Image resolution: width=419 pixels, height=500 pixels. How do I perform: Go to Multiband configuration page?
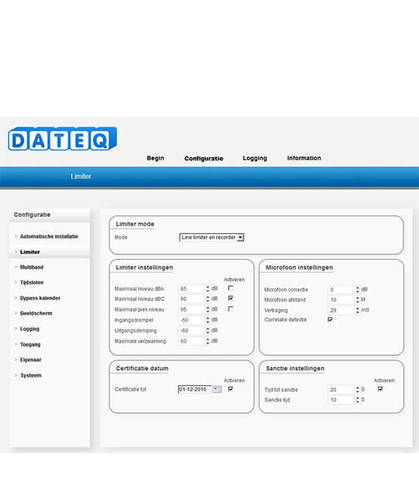(32, 267)
